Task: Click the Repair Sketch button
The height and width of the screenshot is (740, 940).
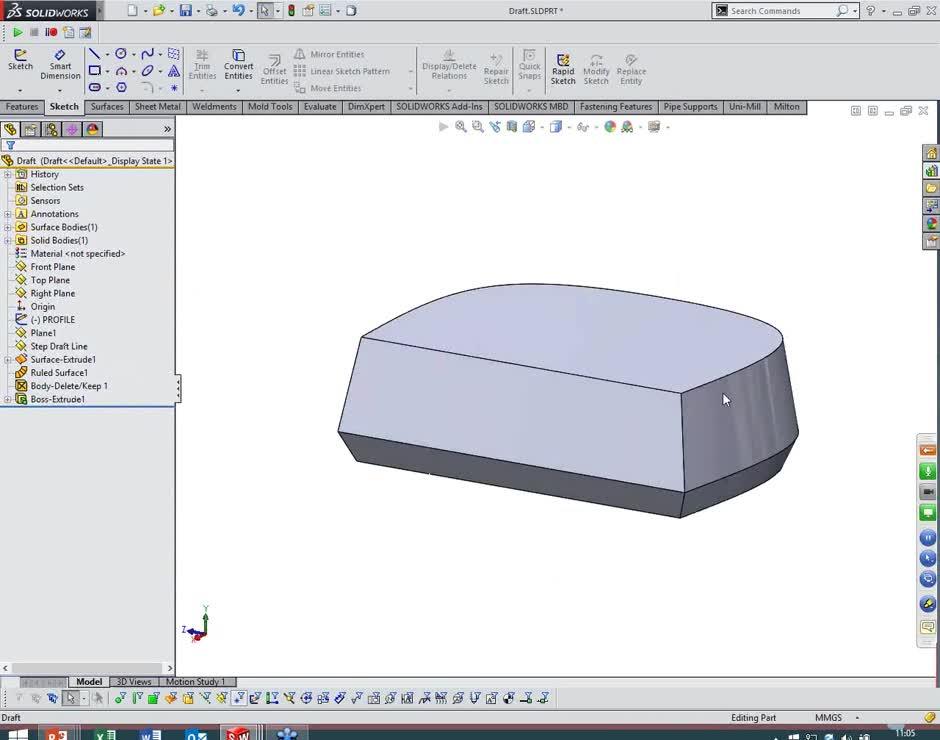Action: pyautogui.click(x=496, y=65)
